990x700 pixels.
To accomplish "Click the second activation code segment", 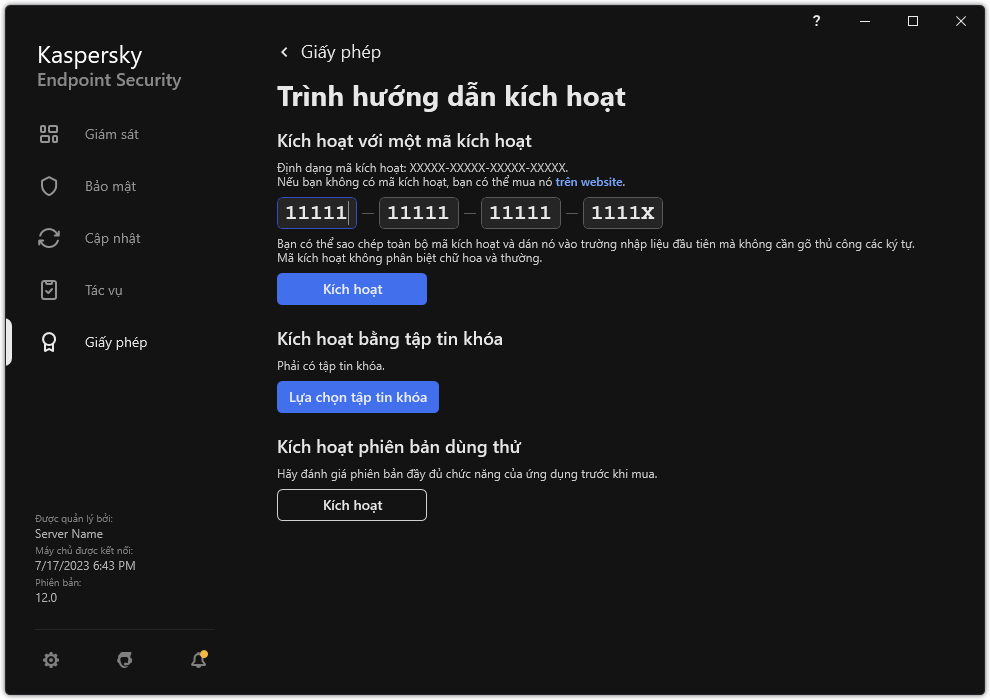I will pos(418,212).
